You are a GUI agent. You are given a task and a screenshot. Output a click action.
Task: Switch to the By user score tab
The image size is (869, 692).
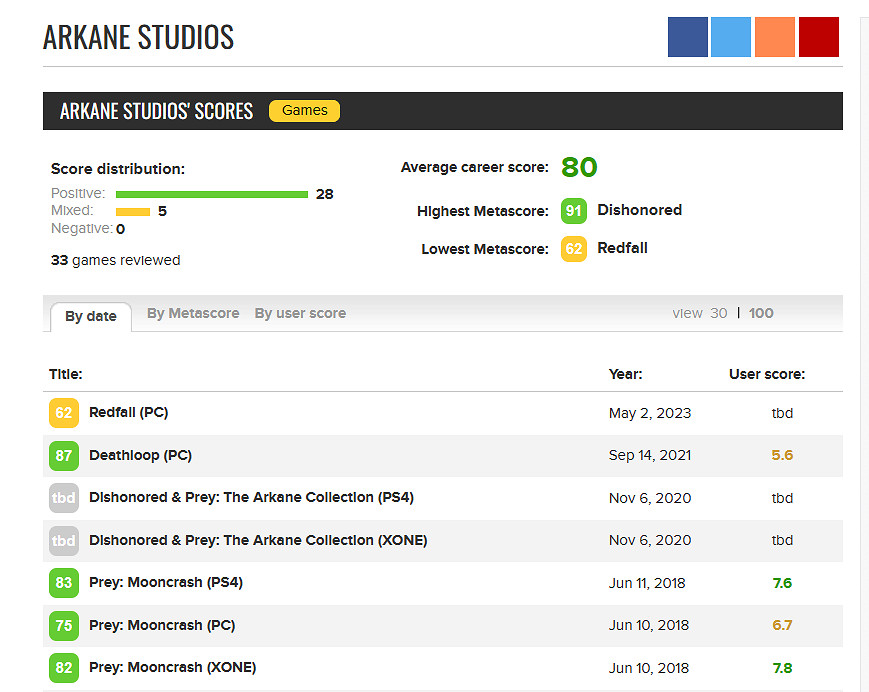(x=300, y=313)
